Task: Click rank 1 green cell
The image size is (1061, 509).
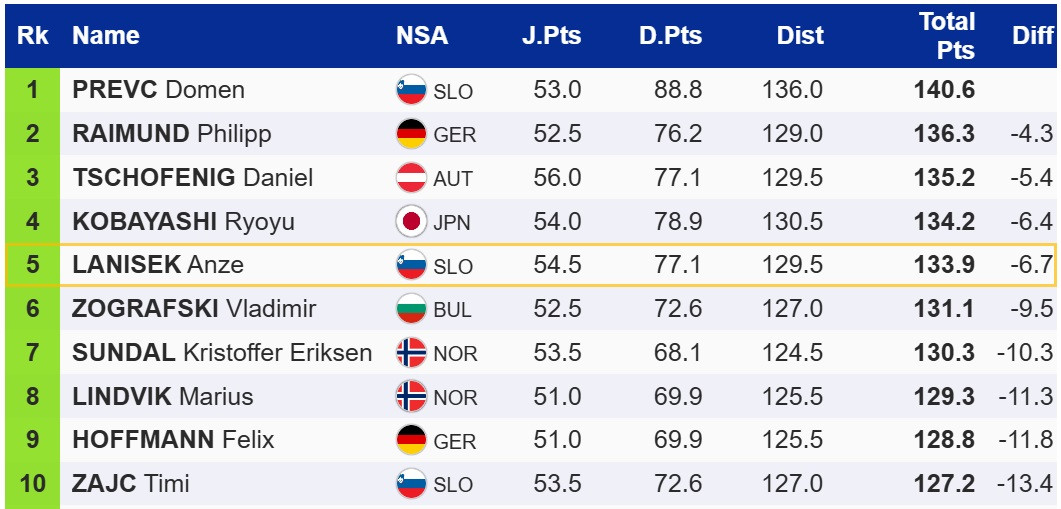Action: pyautogui.click(x=32, y=90)
